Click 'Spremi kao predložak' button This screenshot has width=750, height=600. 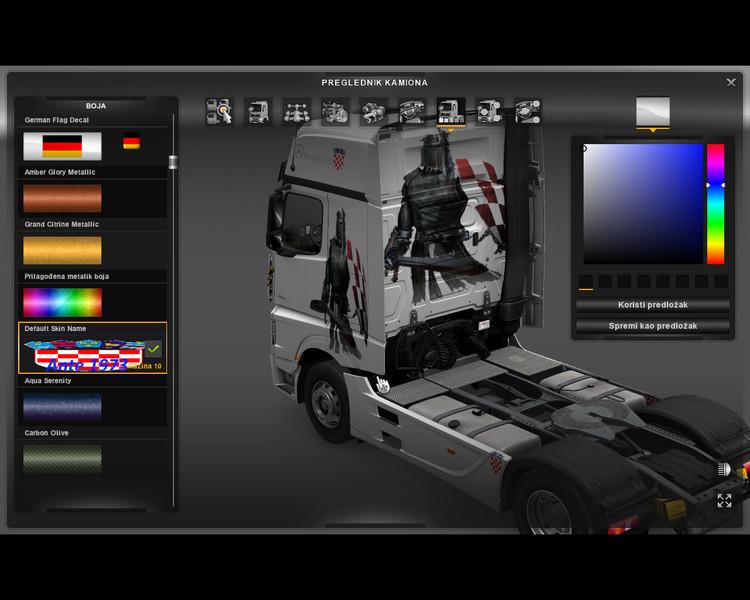[x=654, y=326]
